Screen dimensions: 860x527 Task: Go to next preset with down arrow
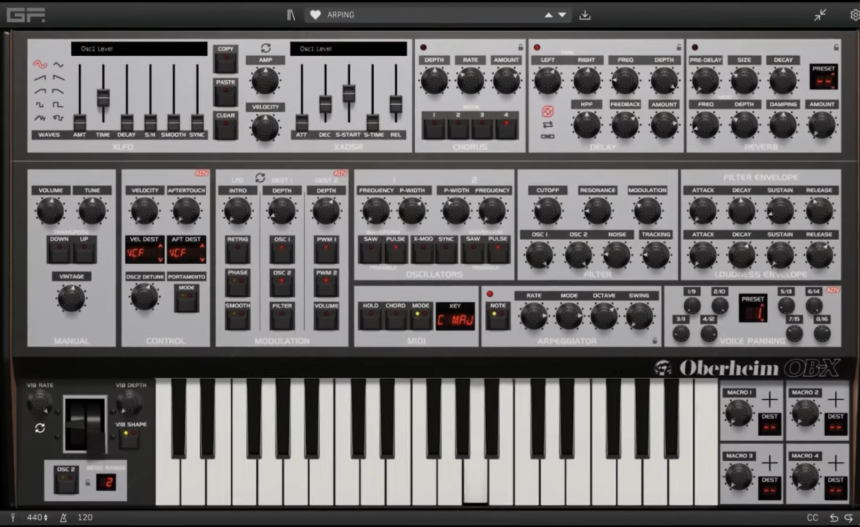(562, 15)
